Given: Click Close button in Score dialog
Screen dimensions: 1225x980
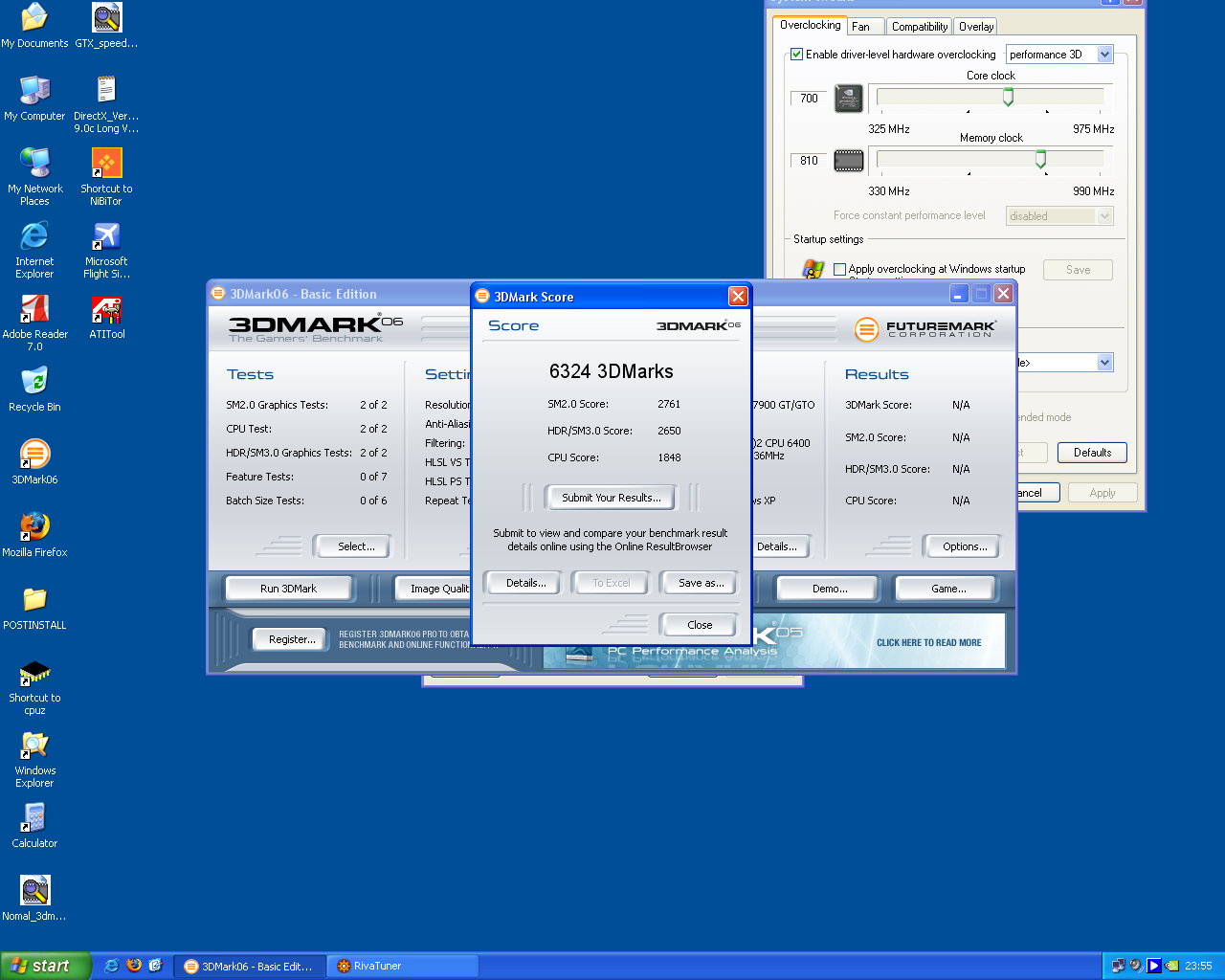Looking at the screenshot, I should (700, 625).
